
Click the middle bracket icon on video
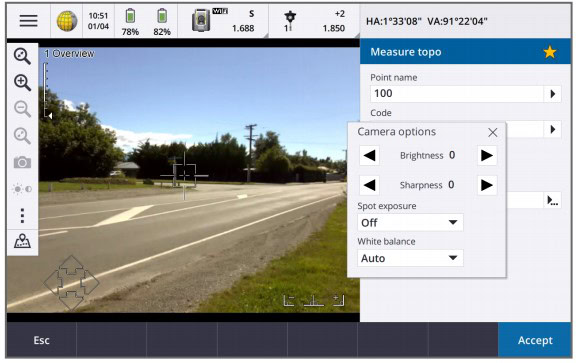[314, 301]
